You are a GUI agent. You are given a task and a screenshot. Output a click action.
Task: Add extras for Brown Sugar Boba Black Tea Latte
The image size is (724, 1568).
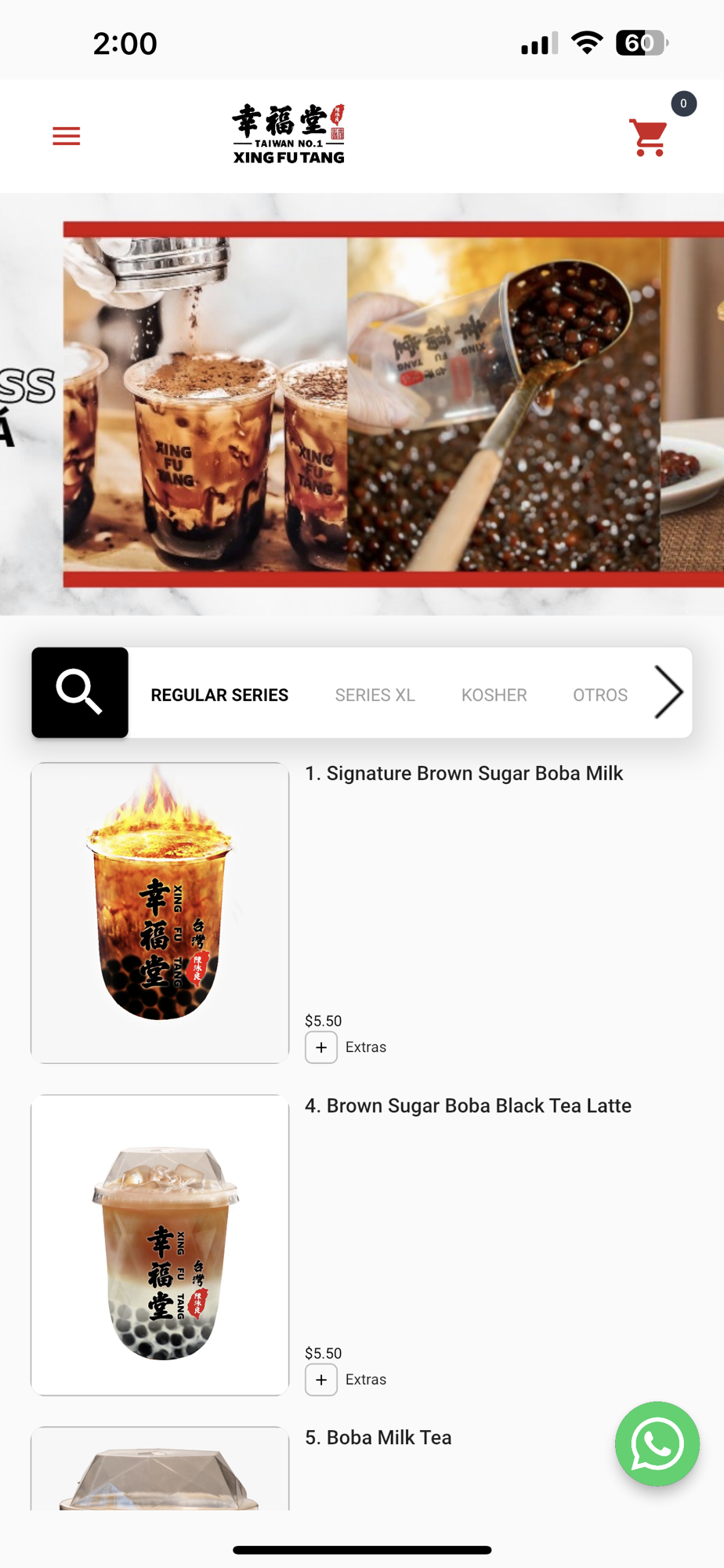pyautogui.click(x=321, y=1380)
